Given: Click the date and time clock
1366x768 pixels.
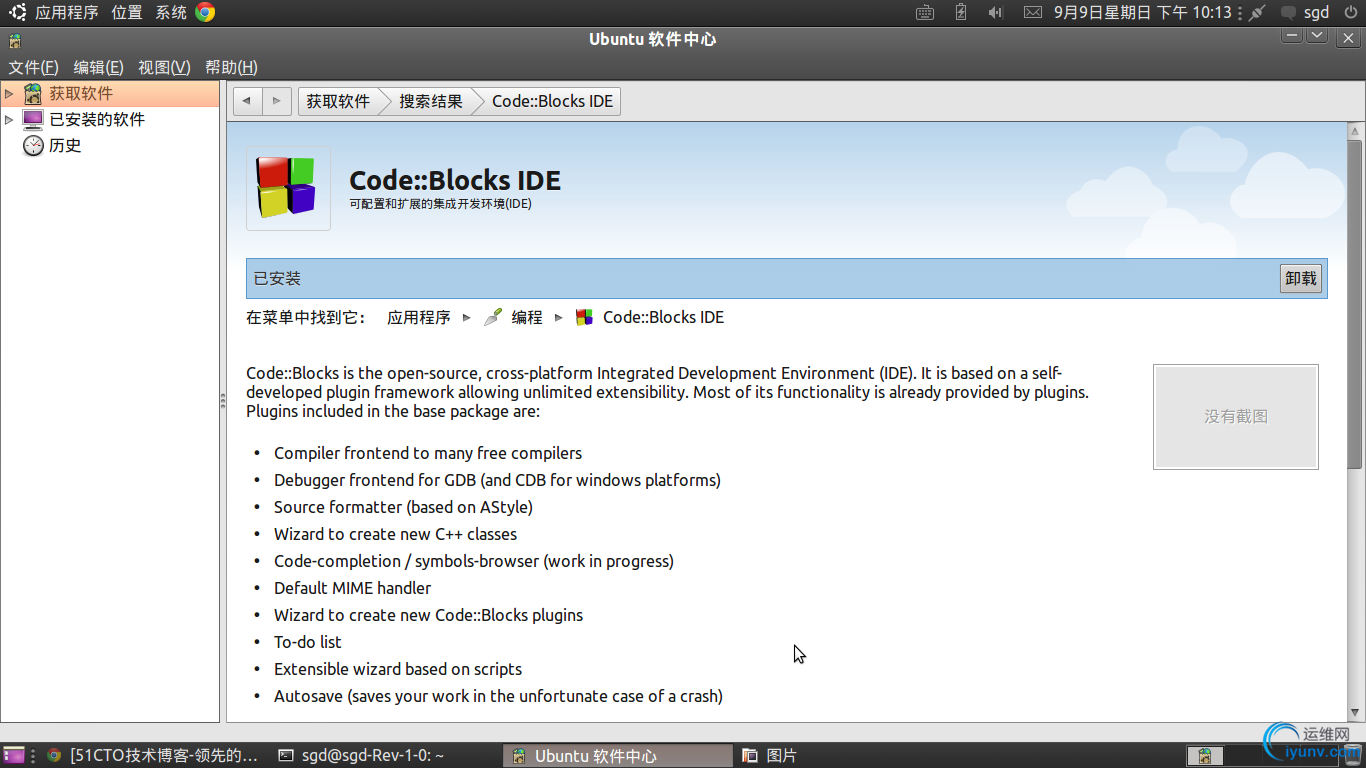Looking at the screenshot, I should (1143, 13).
